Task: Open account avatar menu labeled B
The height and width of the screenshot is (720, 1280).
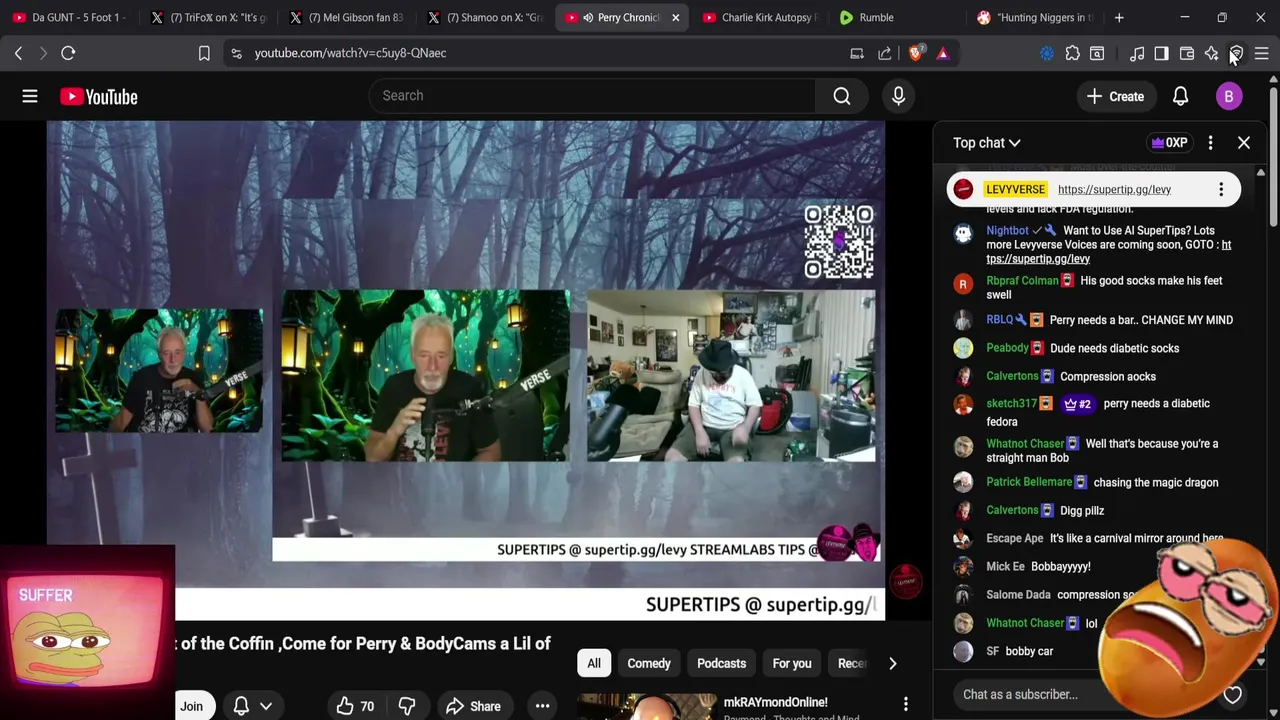Action: (x=1229, y=96)
